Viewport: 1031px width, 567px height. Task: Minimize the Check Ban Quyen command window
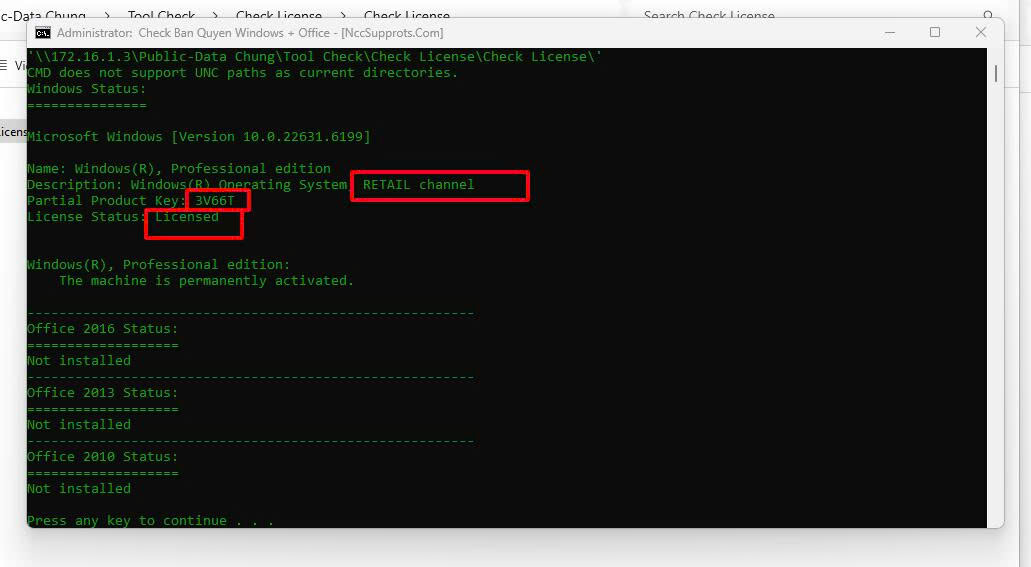click(x=890, y=32)
